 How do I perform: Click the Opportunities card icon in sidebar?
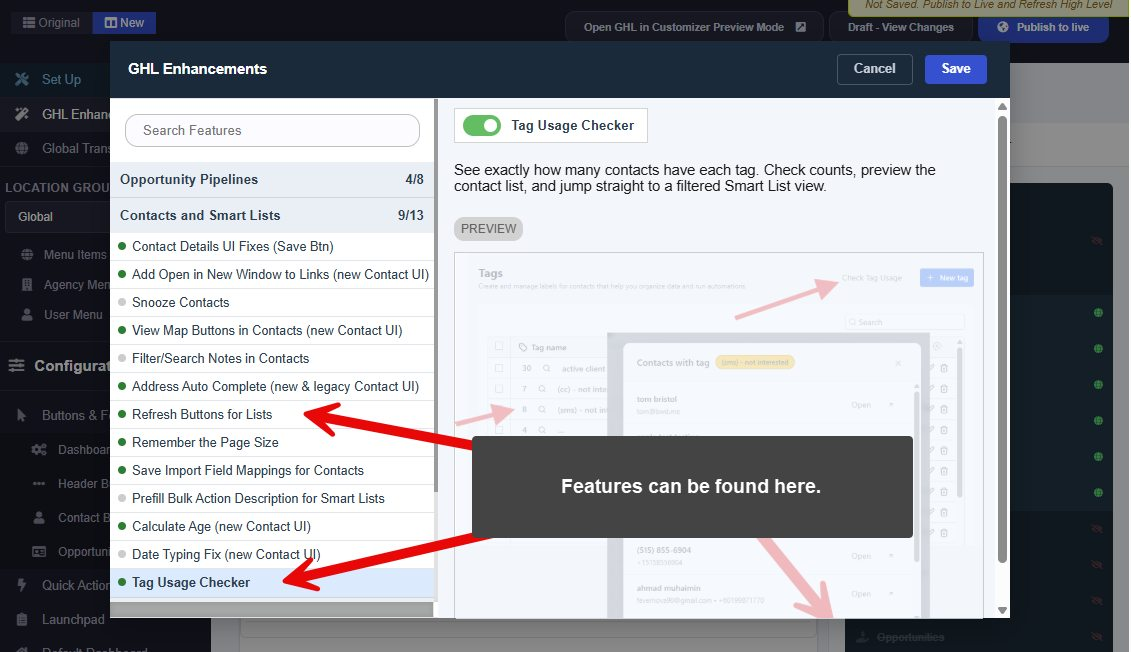click(x=39, y=552)
